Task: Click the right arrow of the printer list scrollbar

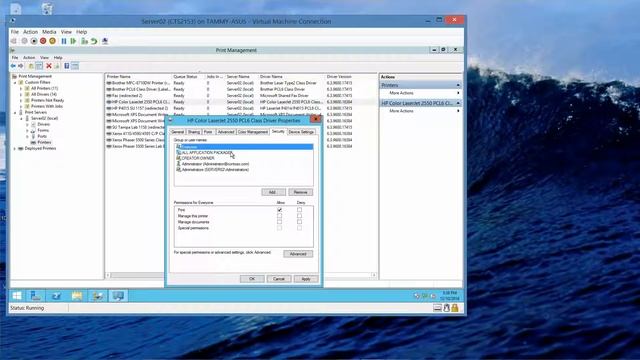Action: click(x=374, y=275)
